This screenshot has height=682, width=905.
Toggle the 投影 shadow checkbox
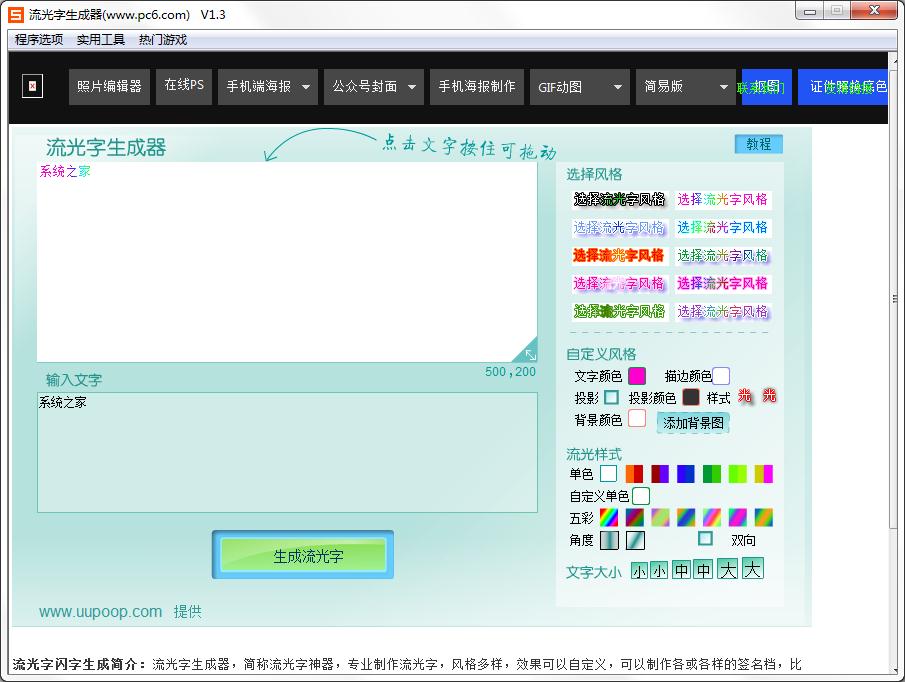pyautogui.click(x=611, y=398)
